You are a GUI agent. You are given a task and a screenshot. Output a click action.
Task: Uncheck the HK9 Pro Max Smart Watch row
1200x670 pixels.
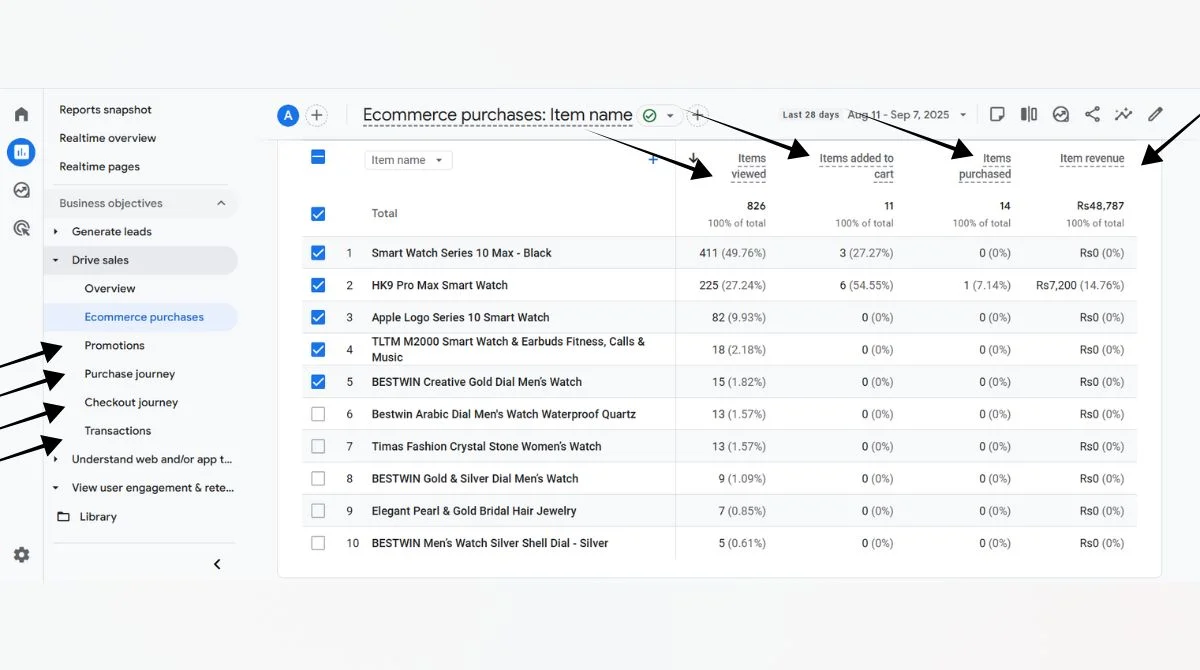point(318,285)
